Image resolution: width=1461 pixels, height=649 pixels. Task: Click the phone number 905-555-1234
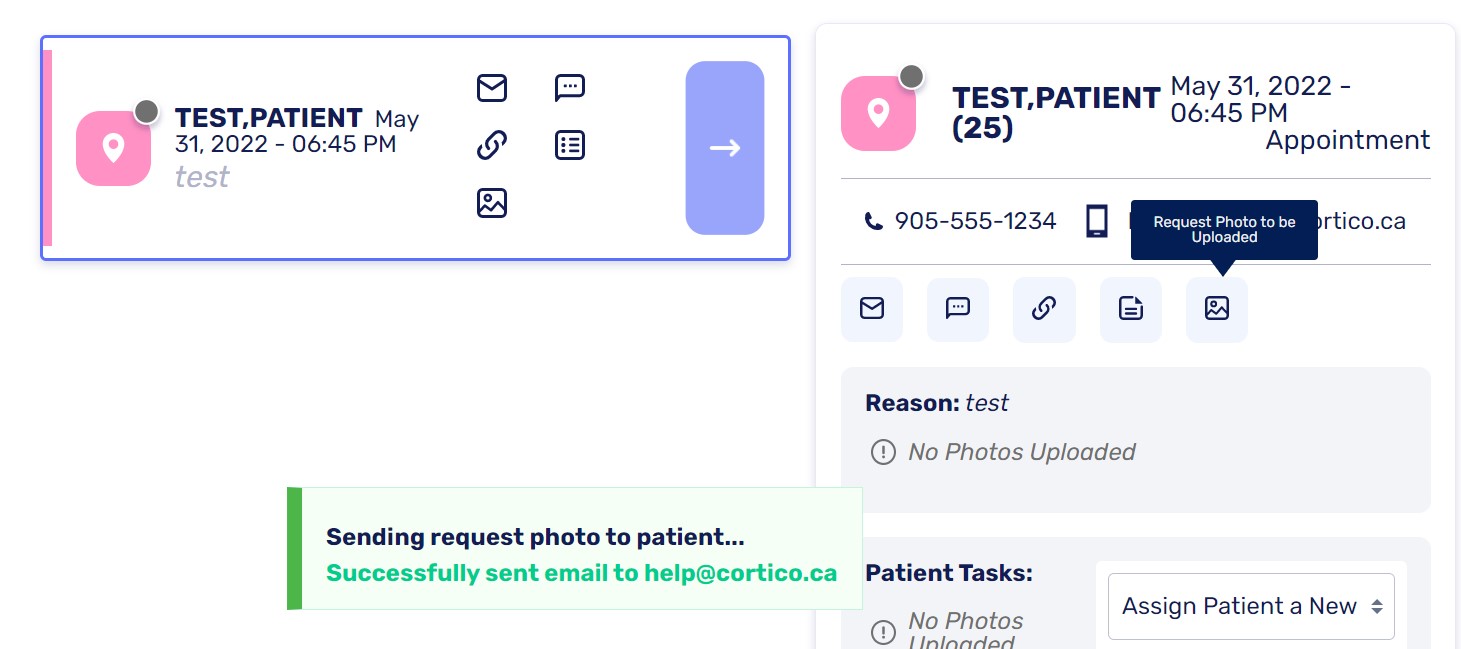(975, 221)
